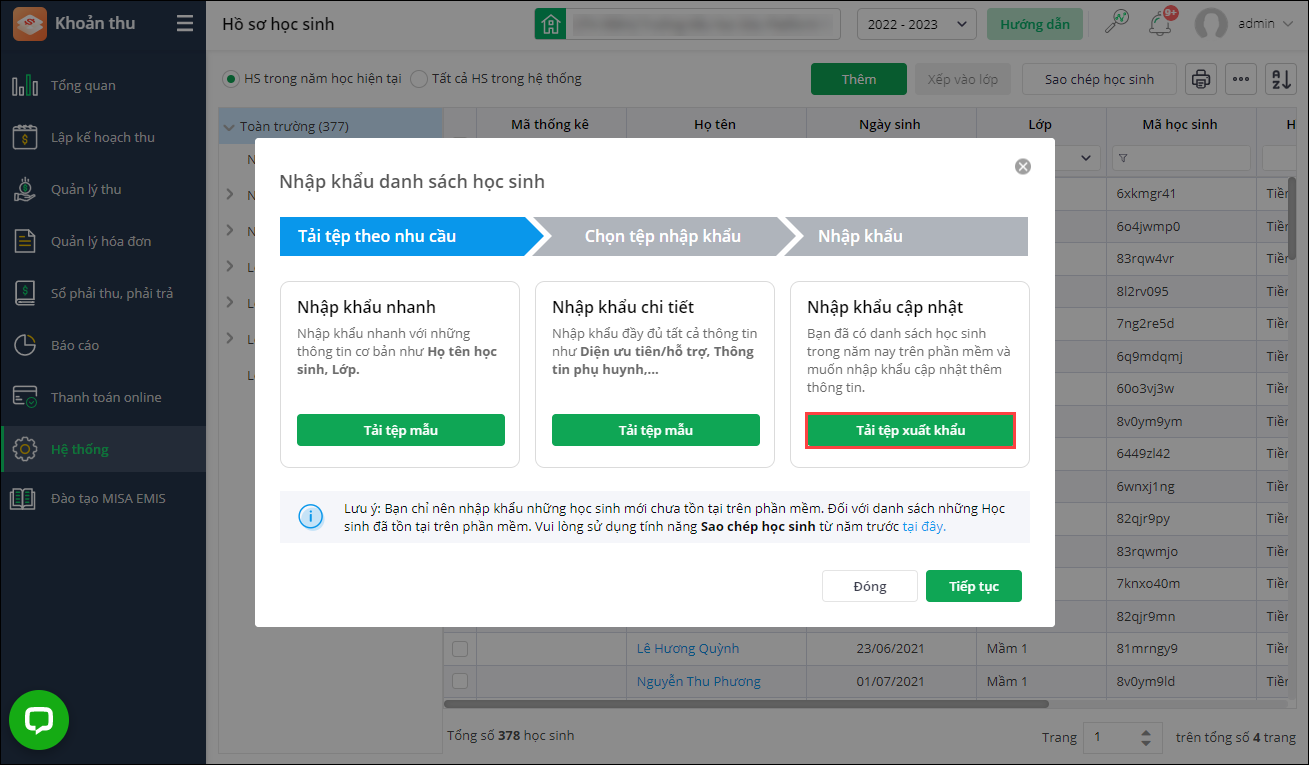Open the green chat support bubble
The image size is (1309, 765).
pos(39,720)
